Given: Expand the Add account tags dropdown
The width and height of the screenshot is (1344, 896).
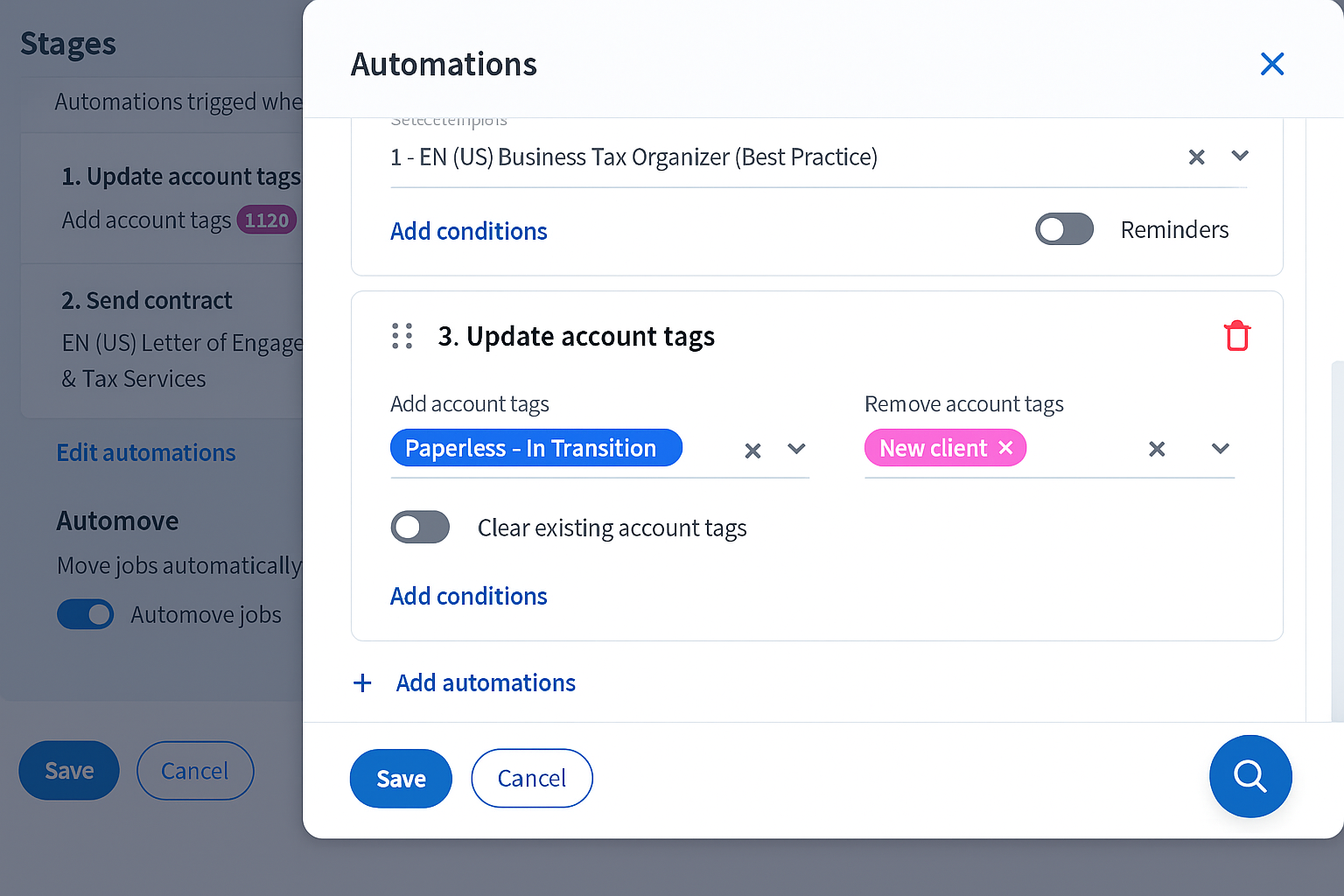Looking at the screenshot, I should point(796,449).
